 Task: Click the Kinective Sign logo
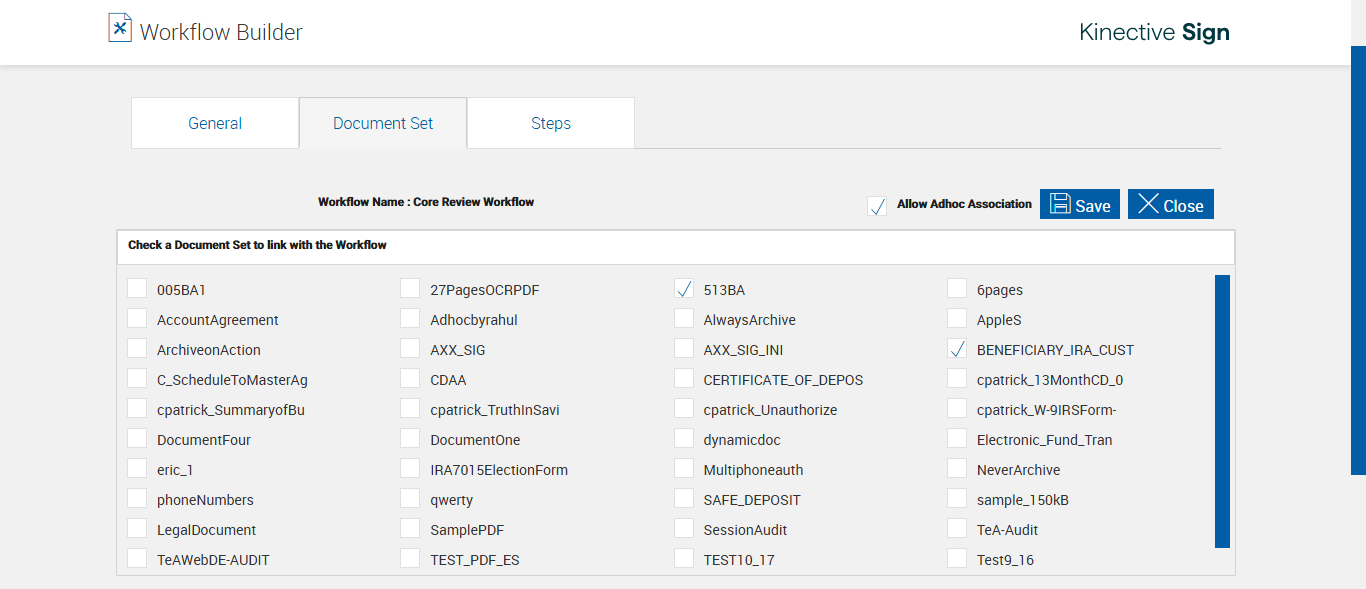[1154, 32]
